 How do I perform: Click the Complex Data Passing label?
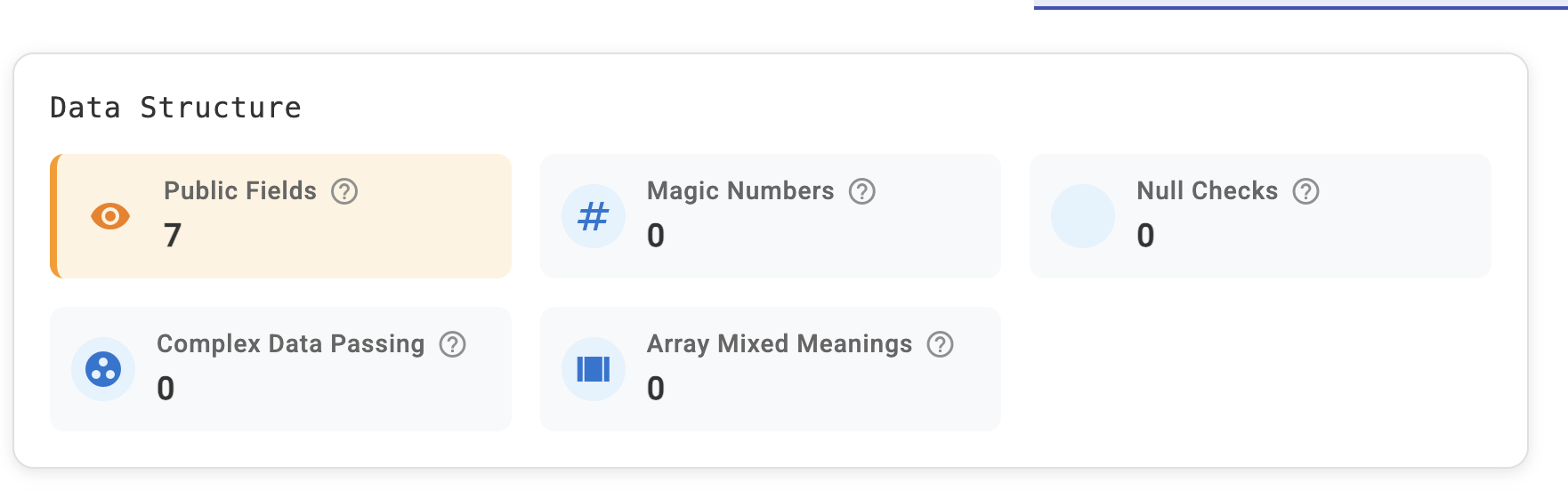tap(290, 344)
